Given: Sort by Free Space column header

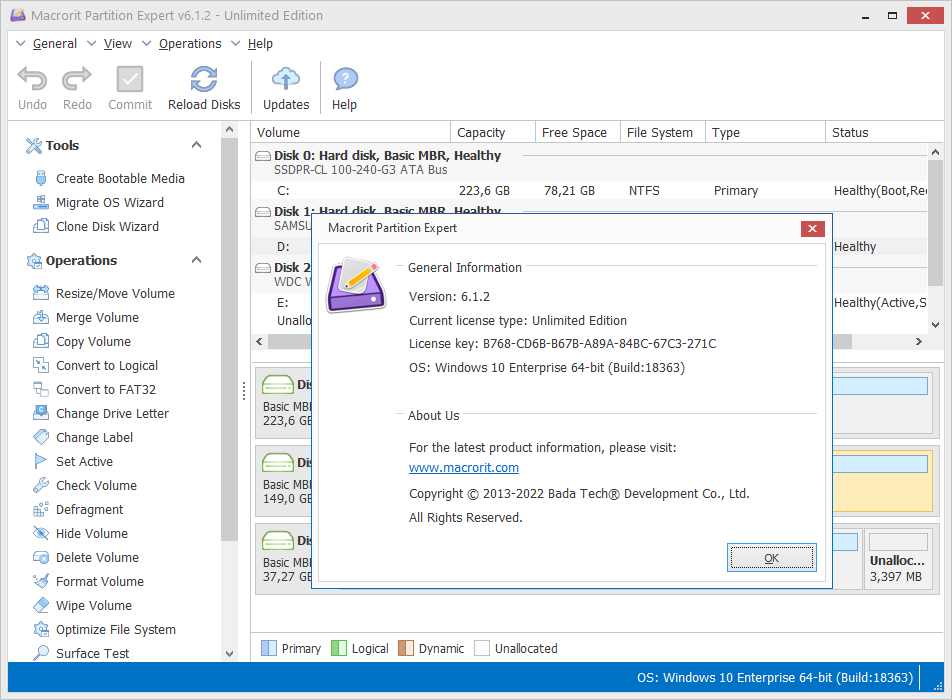Looking at the screenshot, I should coord(578,132).
